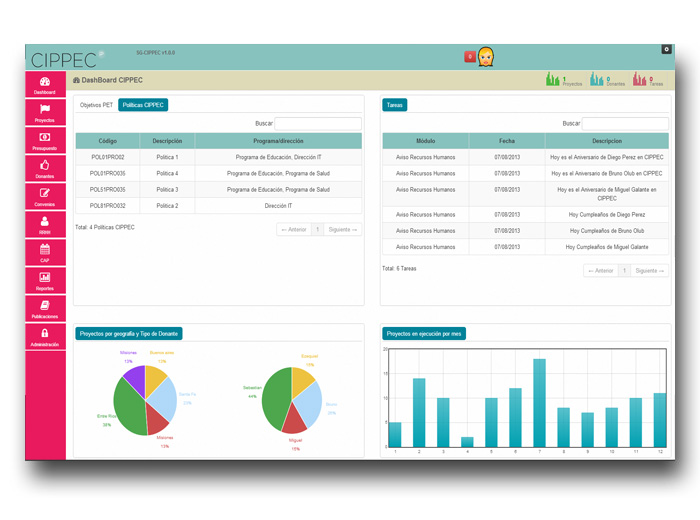Select Convenios edit icon in sidebar

(45, 193)
